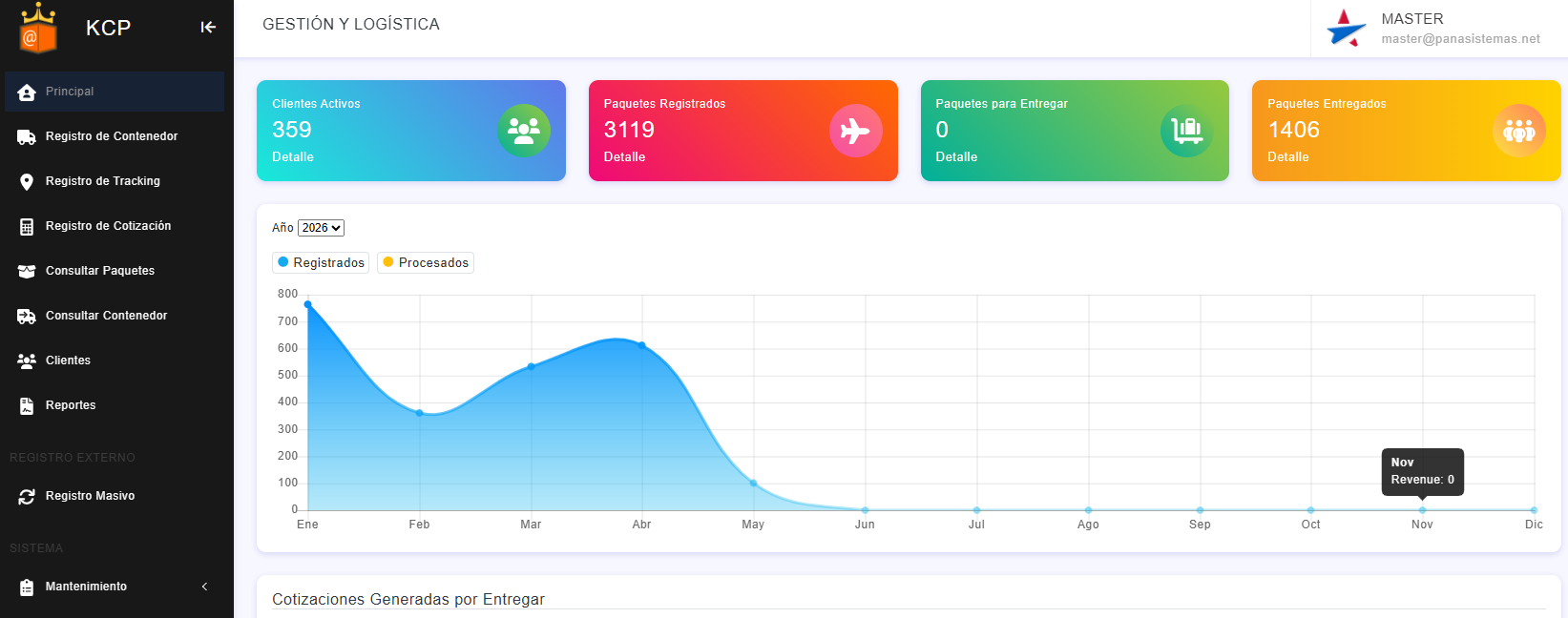
Task: Click the truck icon for Consultar Contenedor
Action: coord(27,316)
